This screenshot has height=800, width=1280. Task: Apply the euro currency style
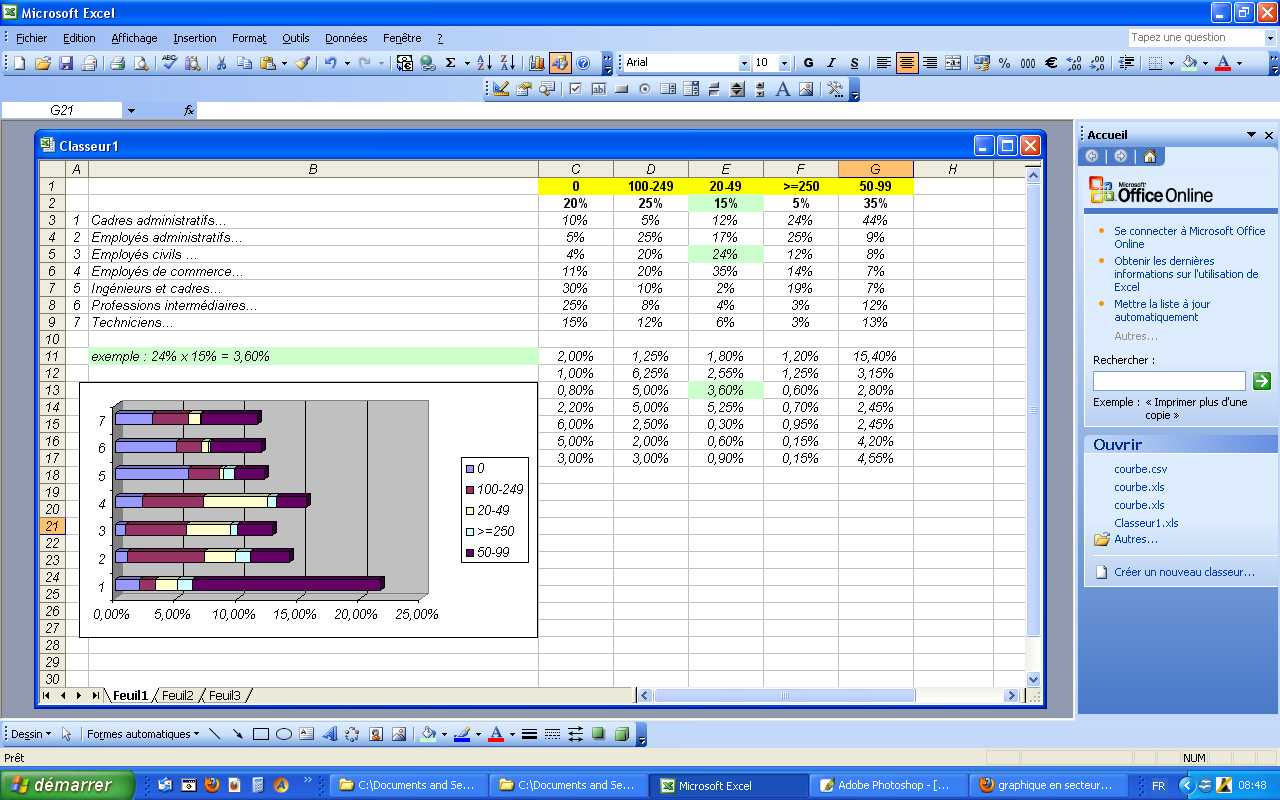point(1051,63)
